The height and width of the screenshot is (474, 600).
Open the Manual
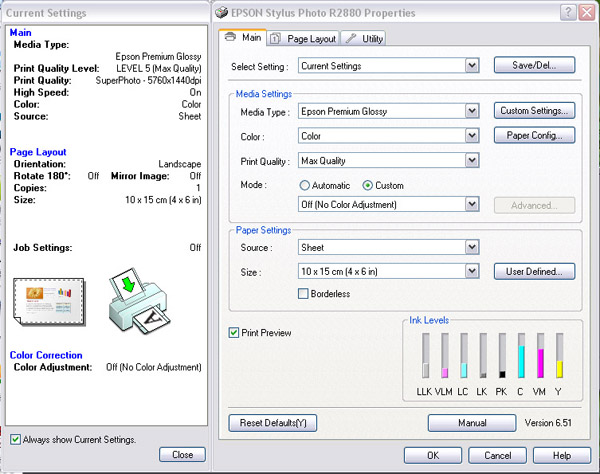pyautogui.click(x=472, y=423)
